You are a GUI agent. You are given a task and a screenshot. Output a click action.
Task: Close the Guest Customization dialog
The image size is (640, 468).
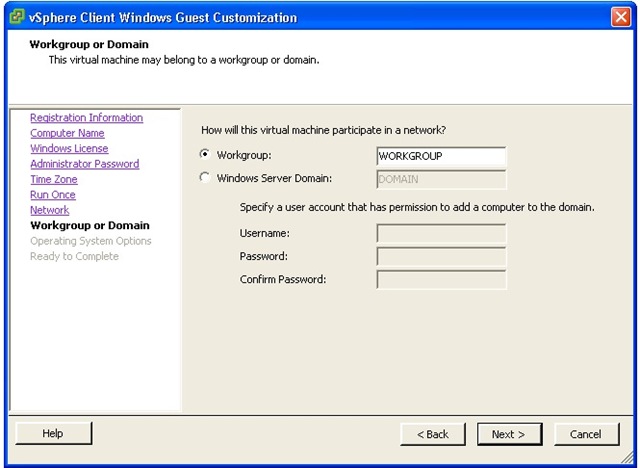[x=620, y=17]
